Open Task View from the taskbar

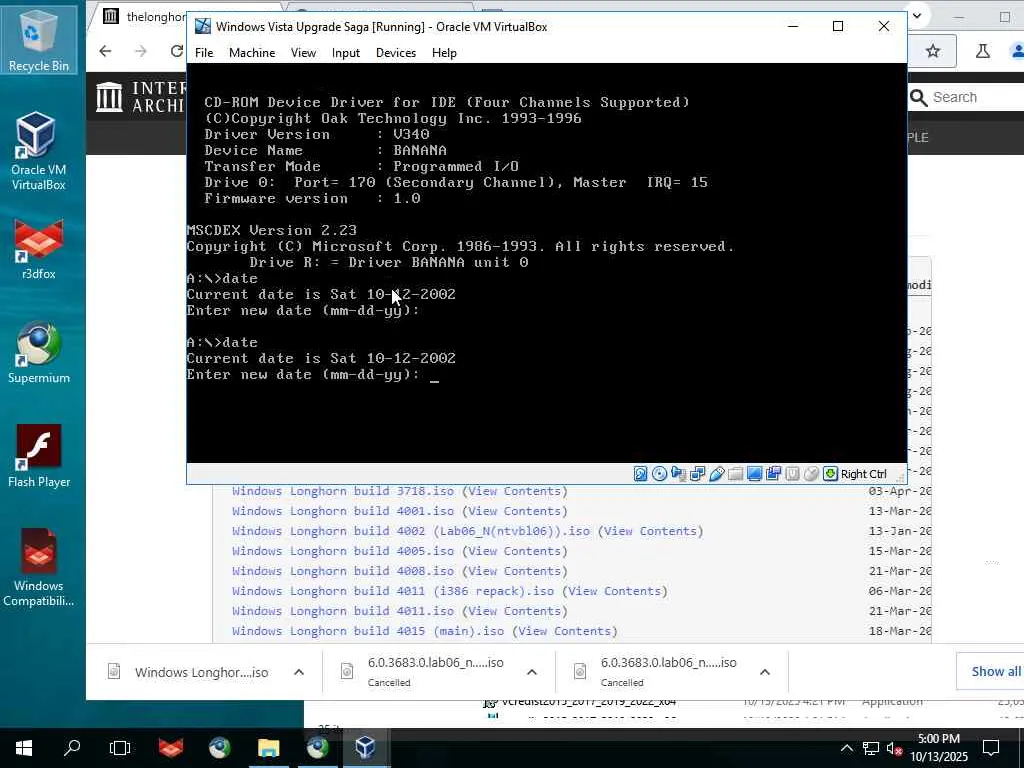[x=120, y=748]
